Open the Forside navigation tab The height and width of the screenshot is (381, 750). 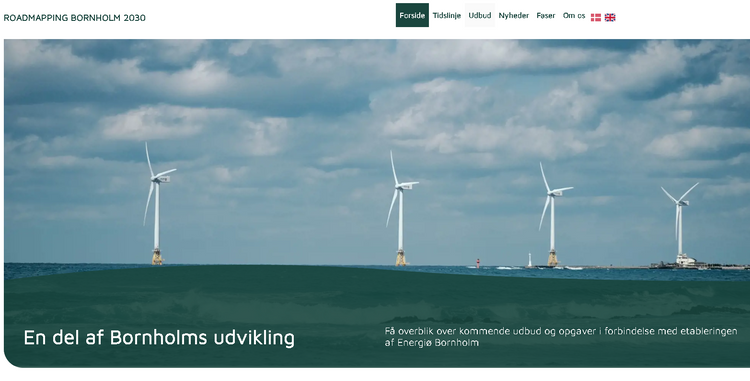412,15
